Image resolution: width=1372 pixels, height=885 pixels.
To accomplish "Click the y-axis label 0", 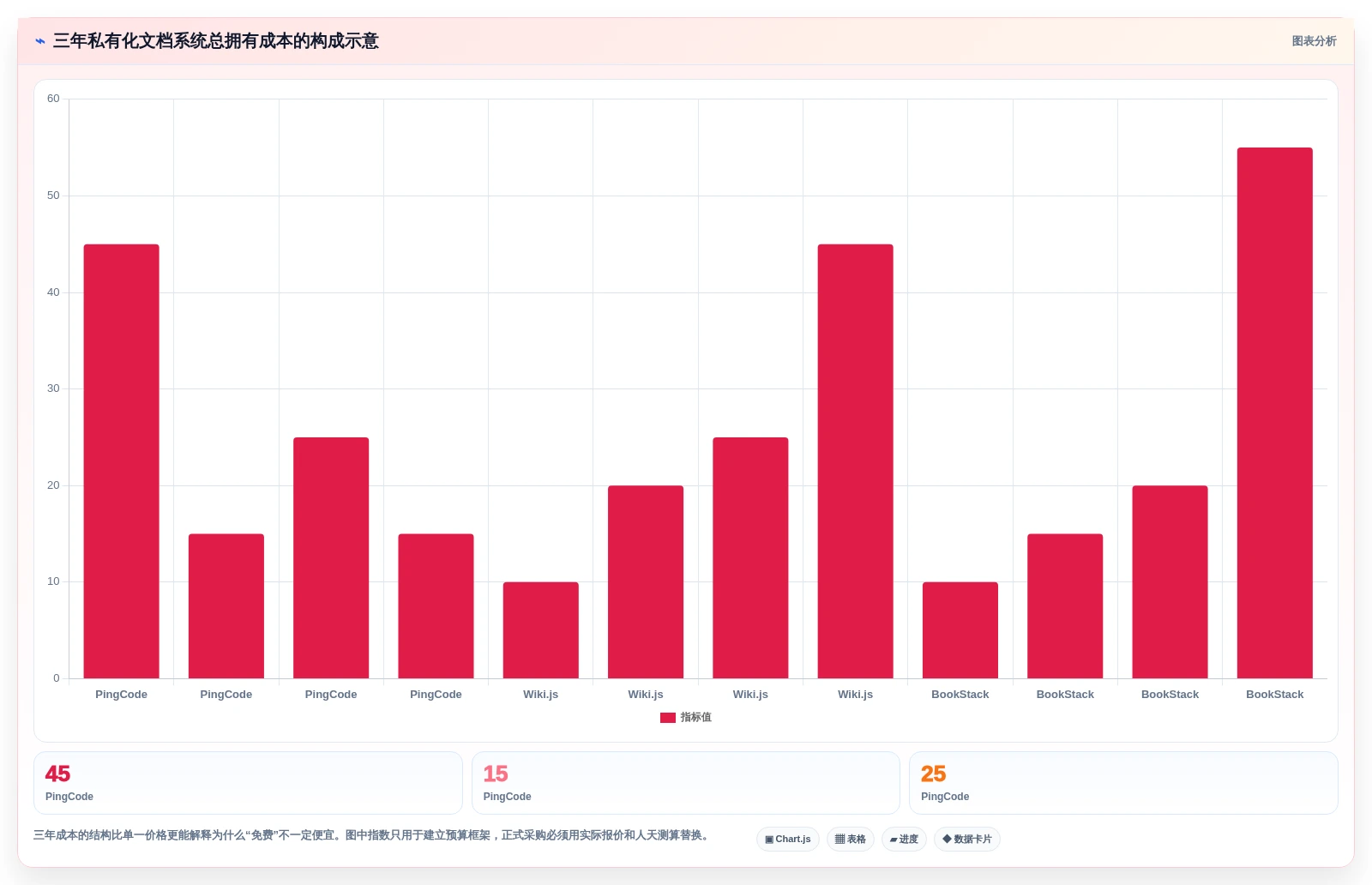I will [x=57, y=678].
